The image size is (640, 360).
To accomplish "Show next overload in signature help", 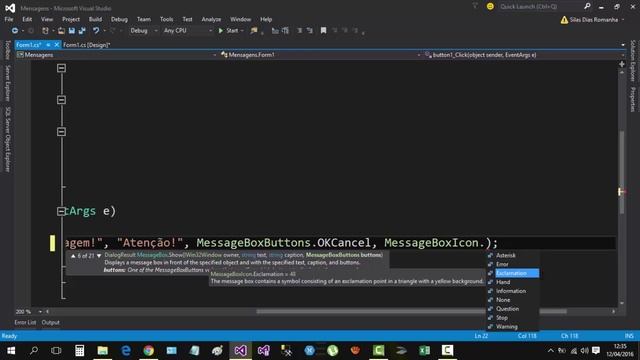I will (x=99, y=256).
